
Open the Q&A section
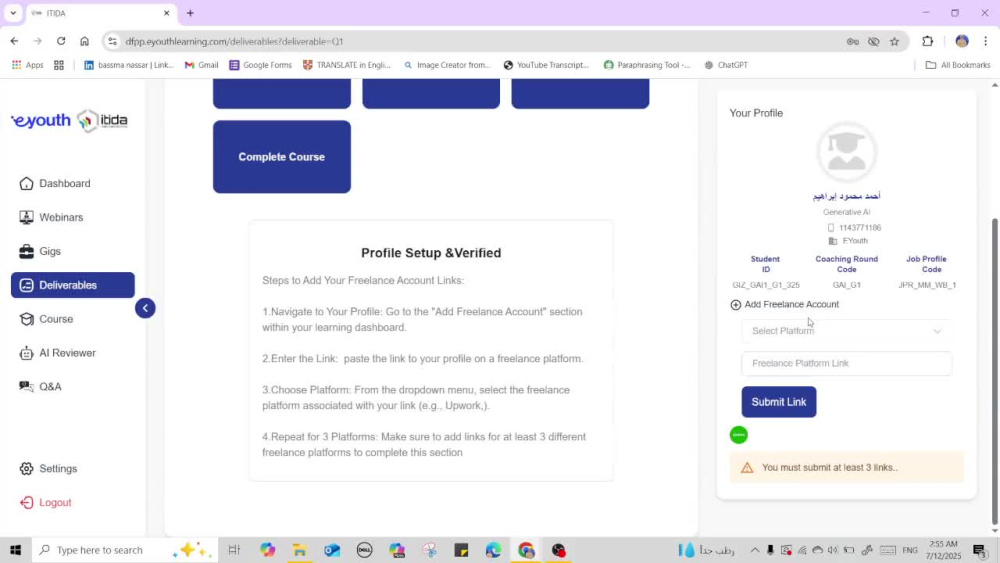click(50, 386)
